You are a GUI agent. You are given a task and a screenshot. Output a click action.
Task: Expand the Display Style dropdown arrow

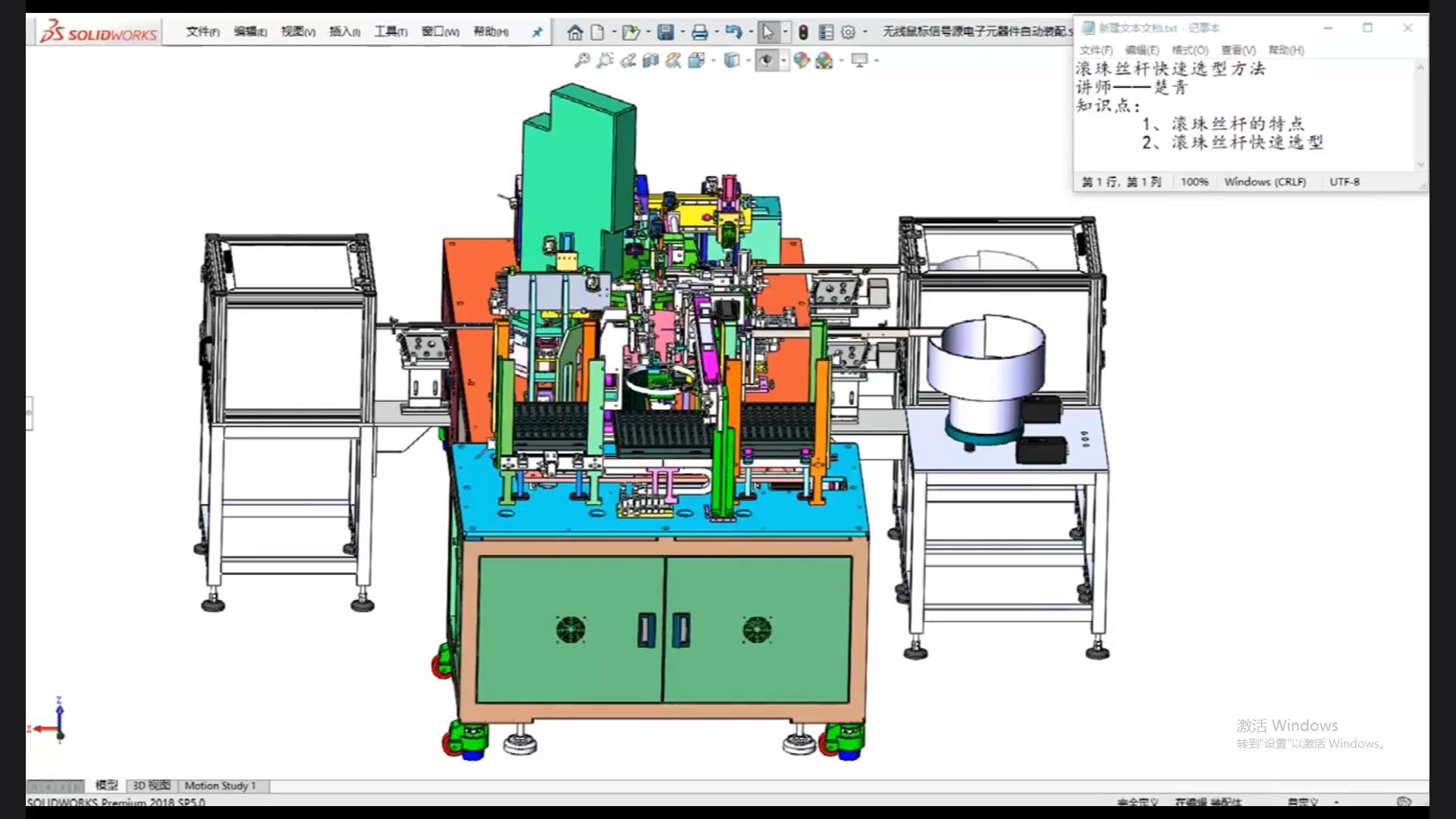pos(748,60)
